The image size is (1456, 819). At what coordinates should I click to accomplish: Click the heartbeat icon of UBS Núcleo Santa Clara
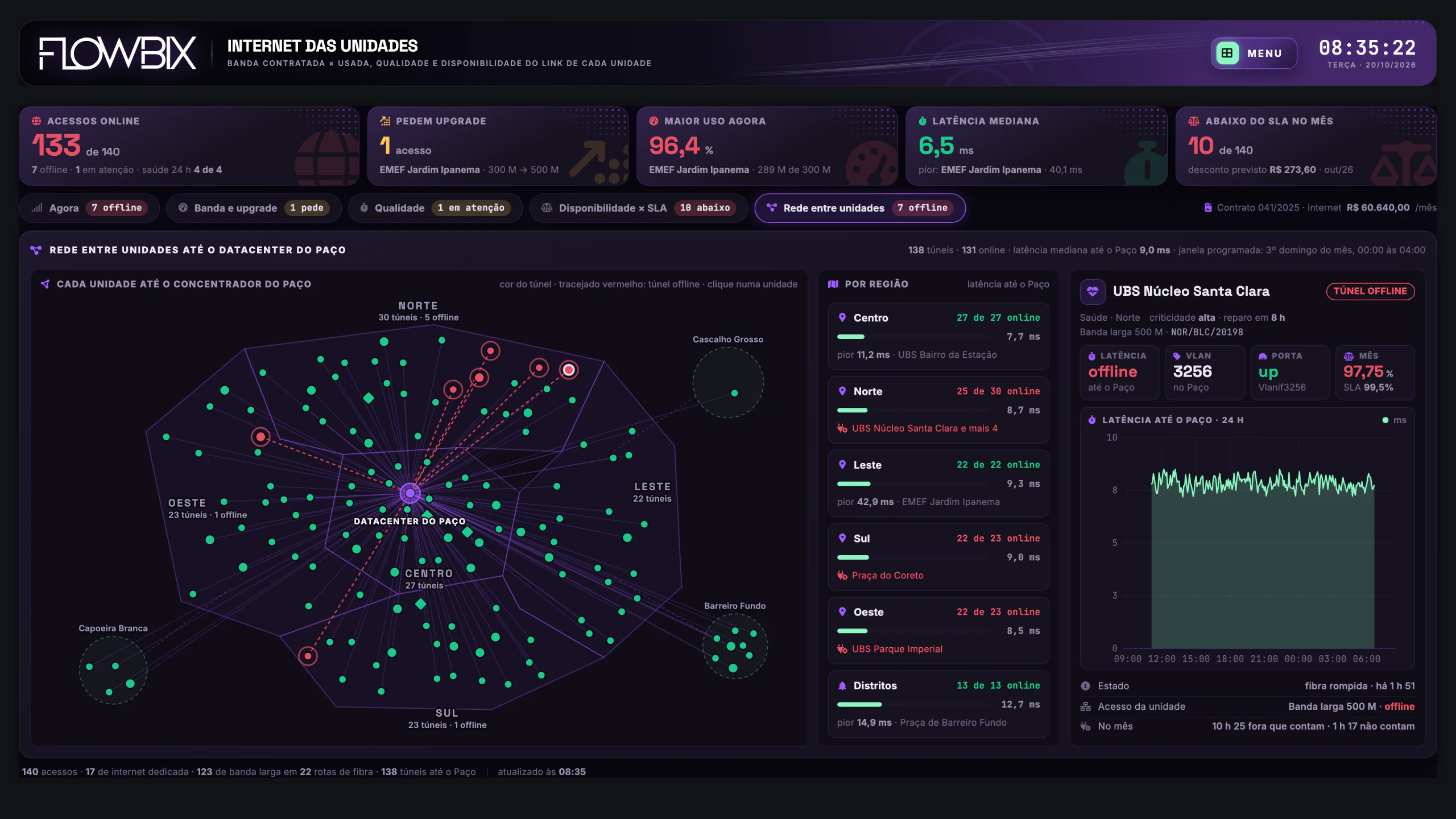pos(1093,292)
